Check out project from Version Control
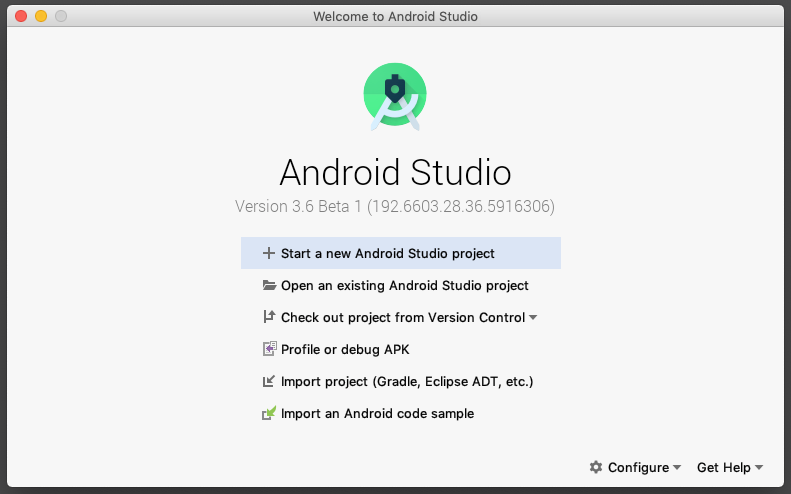Image resolution: width=791 pixels, height=494 pixels. tap(401, 317)
